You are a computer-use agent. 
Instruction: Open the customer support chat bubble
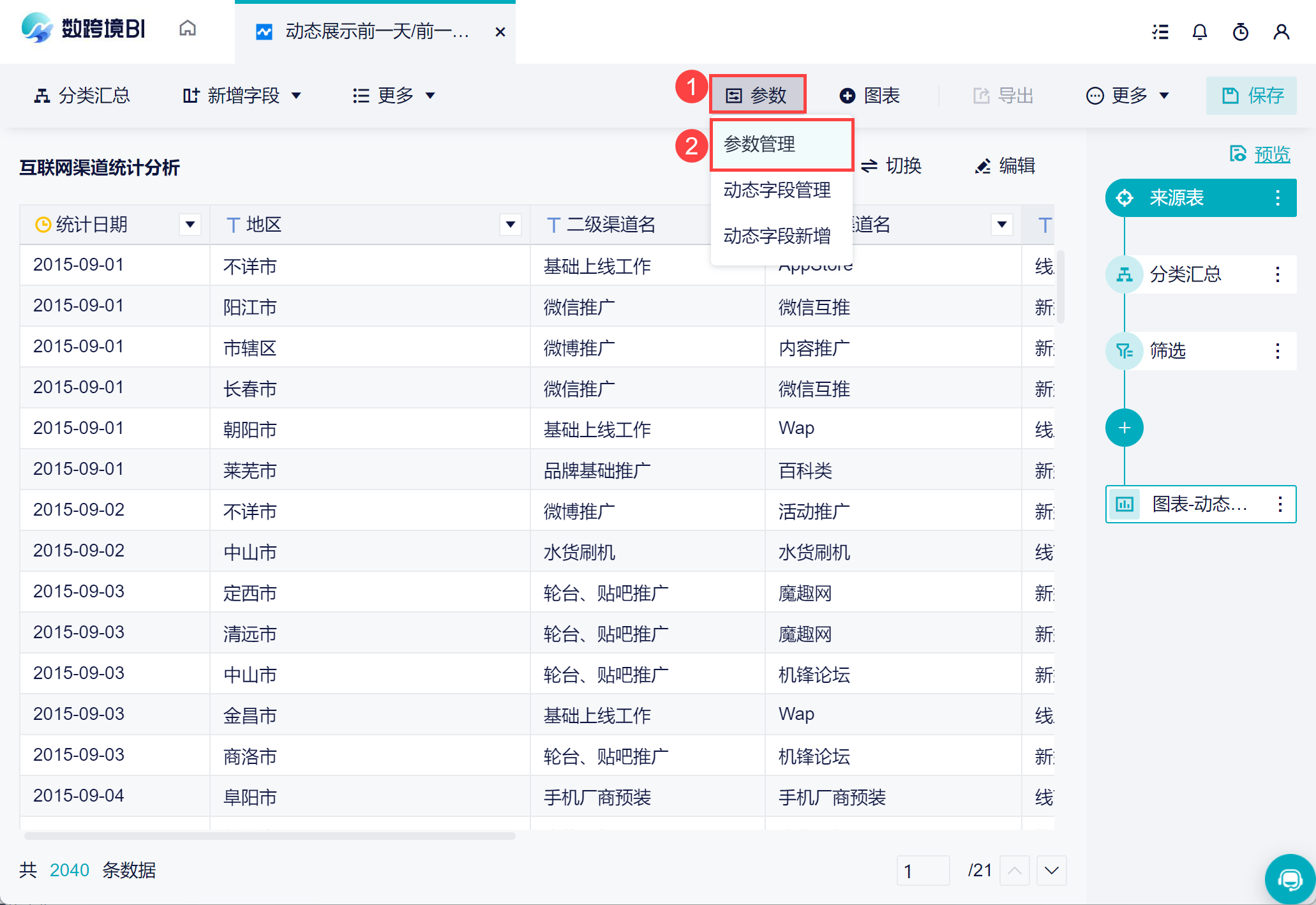[1289, 880]
